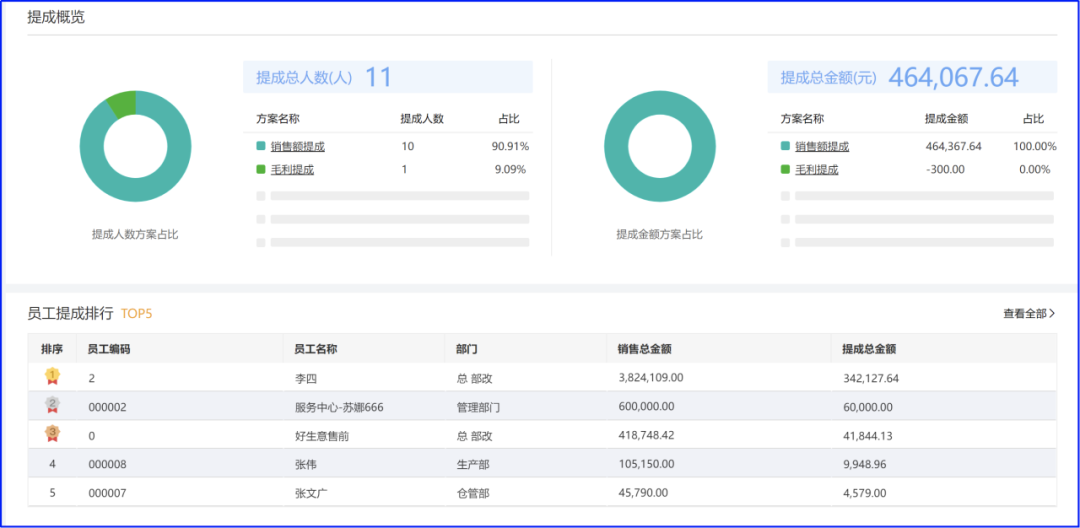Viewport: 1080px width, 528px height.
Task: Click the bronze third-place medal icon
Action: tap(52, 434)
